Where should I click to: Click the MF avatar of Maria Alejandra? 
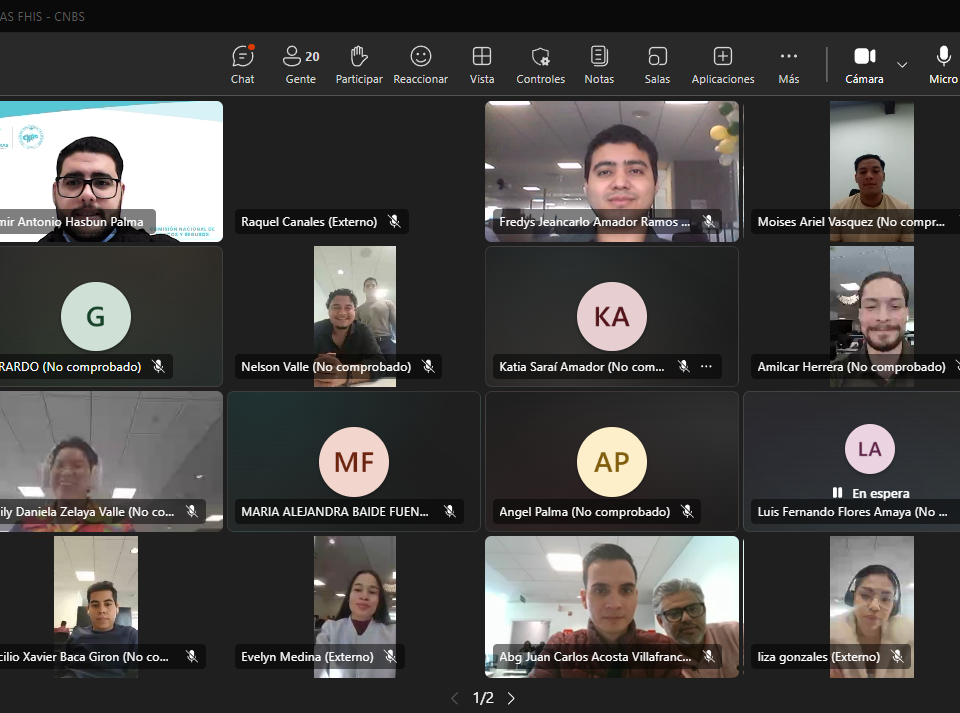click(353, 461)
